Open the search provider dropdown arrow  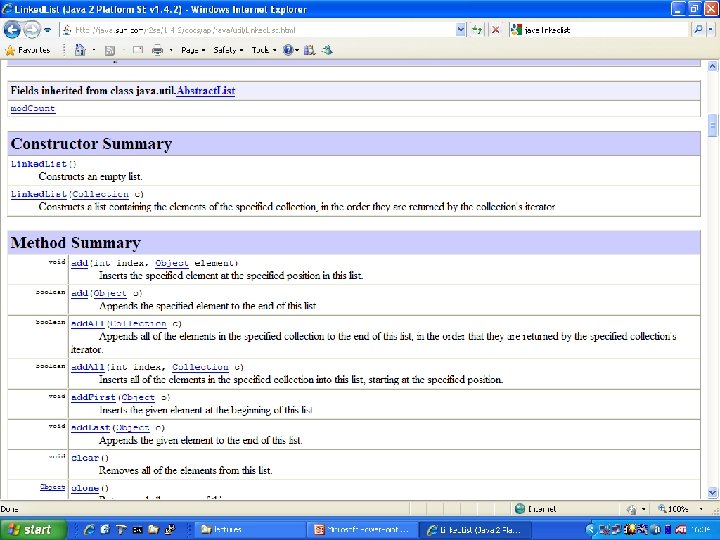710,30
